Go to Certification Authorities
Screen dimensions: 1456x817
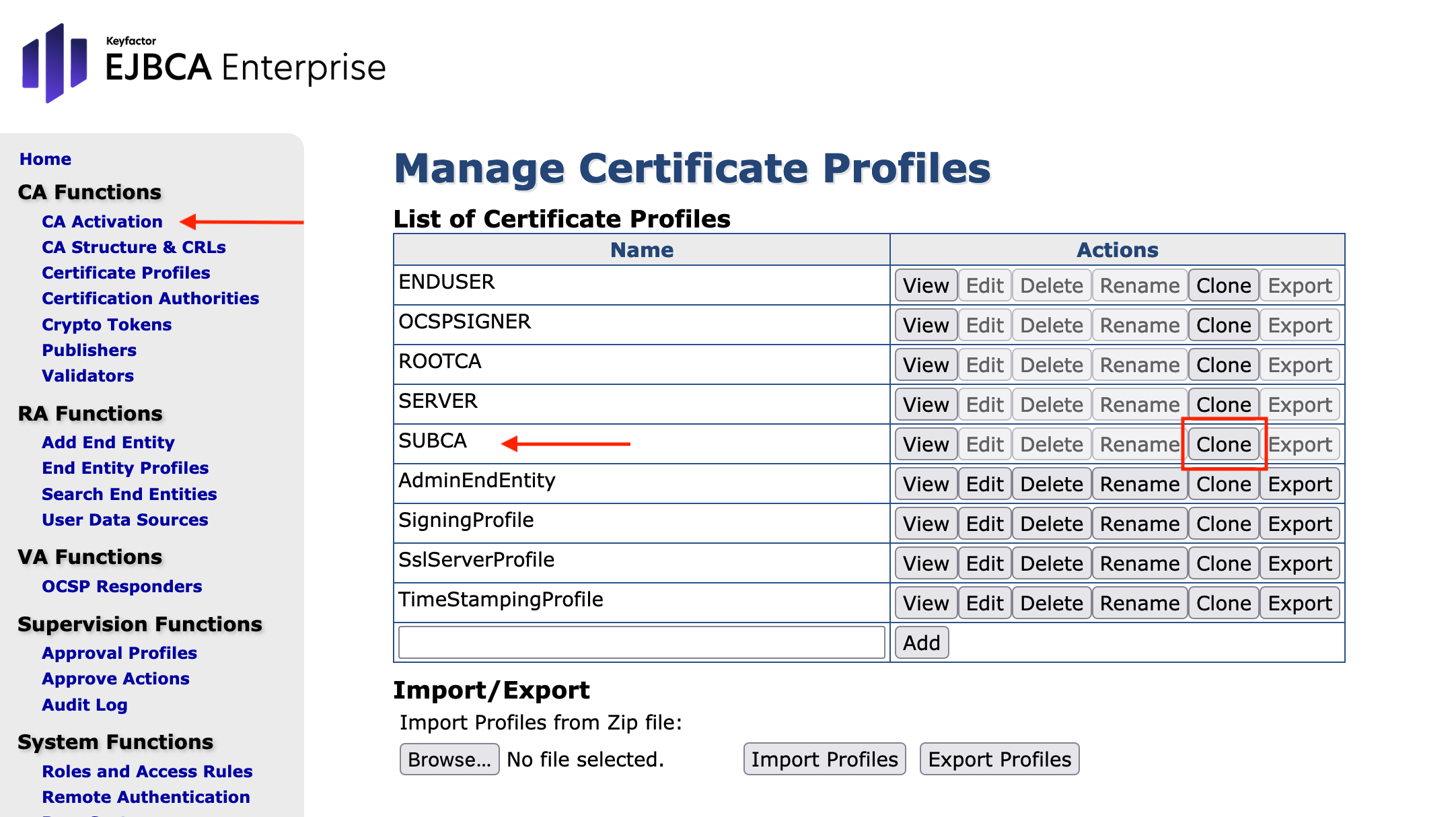(150, 298)
